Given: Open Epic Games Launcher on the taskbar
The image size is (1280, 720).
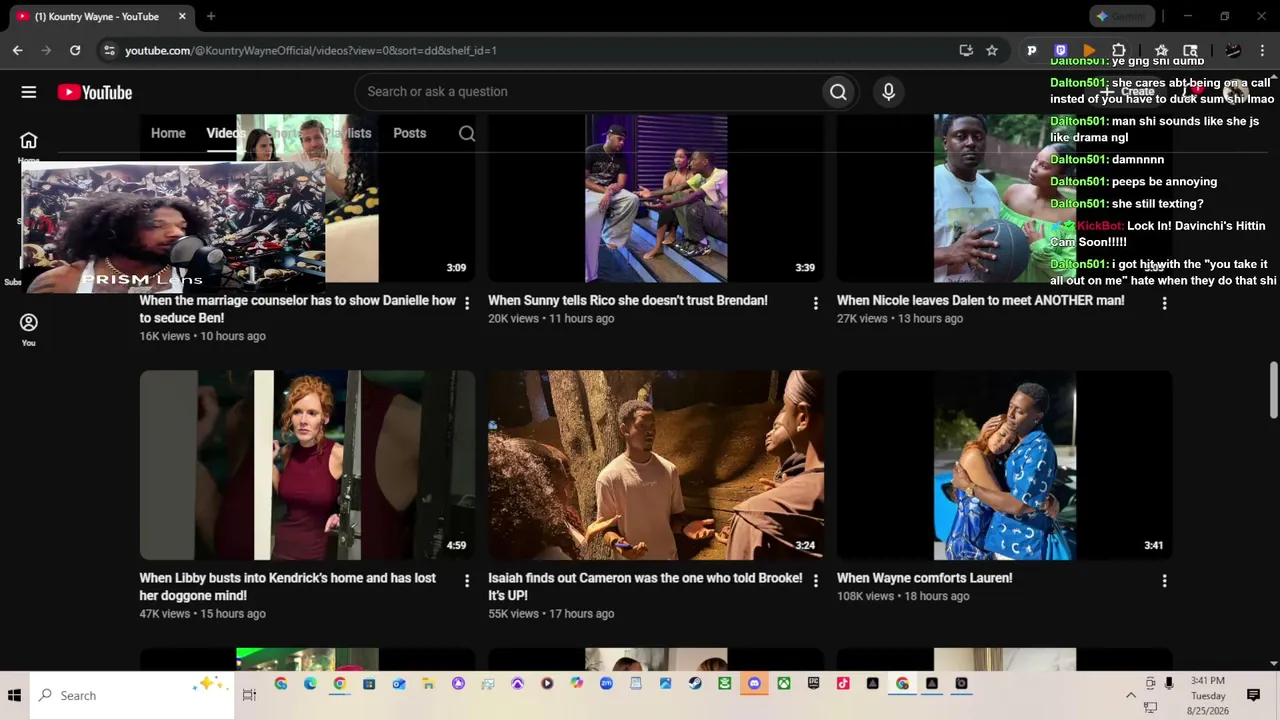Looking at the screenshot, I should [x=813, y=684].
